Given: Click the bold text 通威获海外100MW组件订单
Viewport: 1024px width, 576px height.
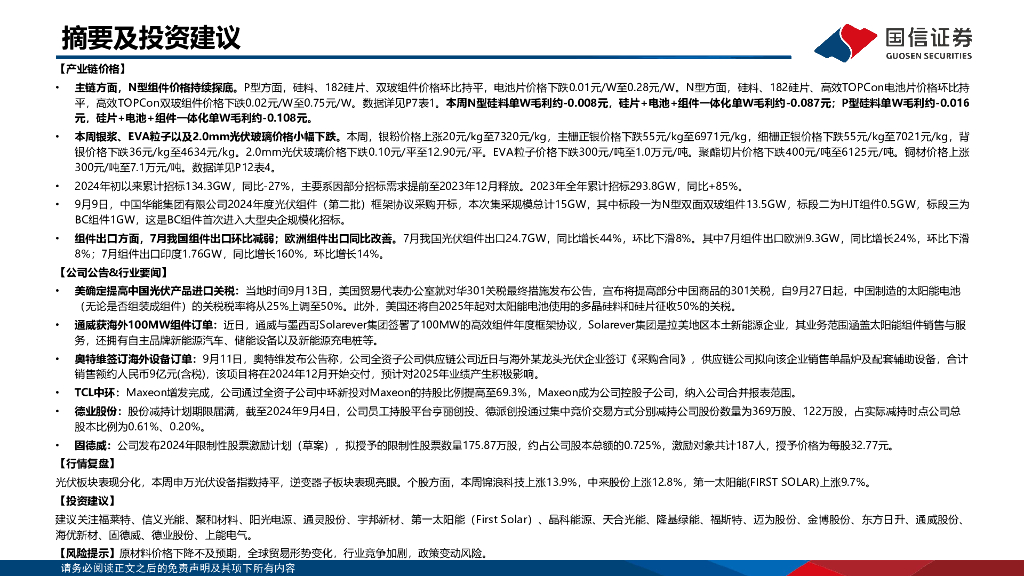Looking at the screenshot, I should (144, 325).
